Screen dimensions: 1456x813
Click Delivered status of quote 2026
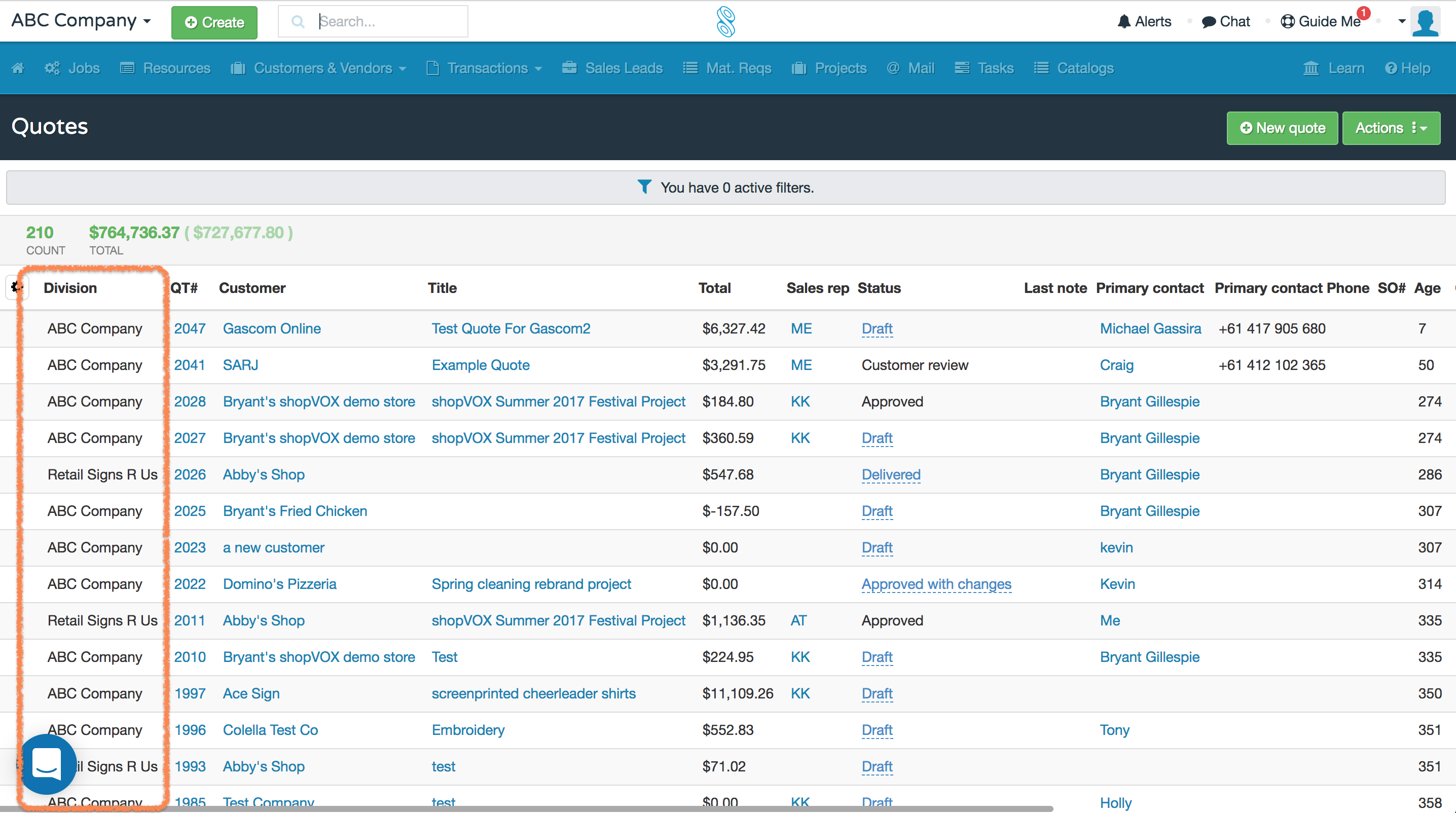coord(891,474)
